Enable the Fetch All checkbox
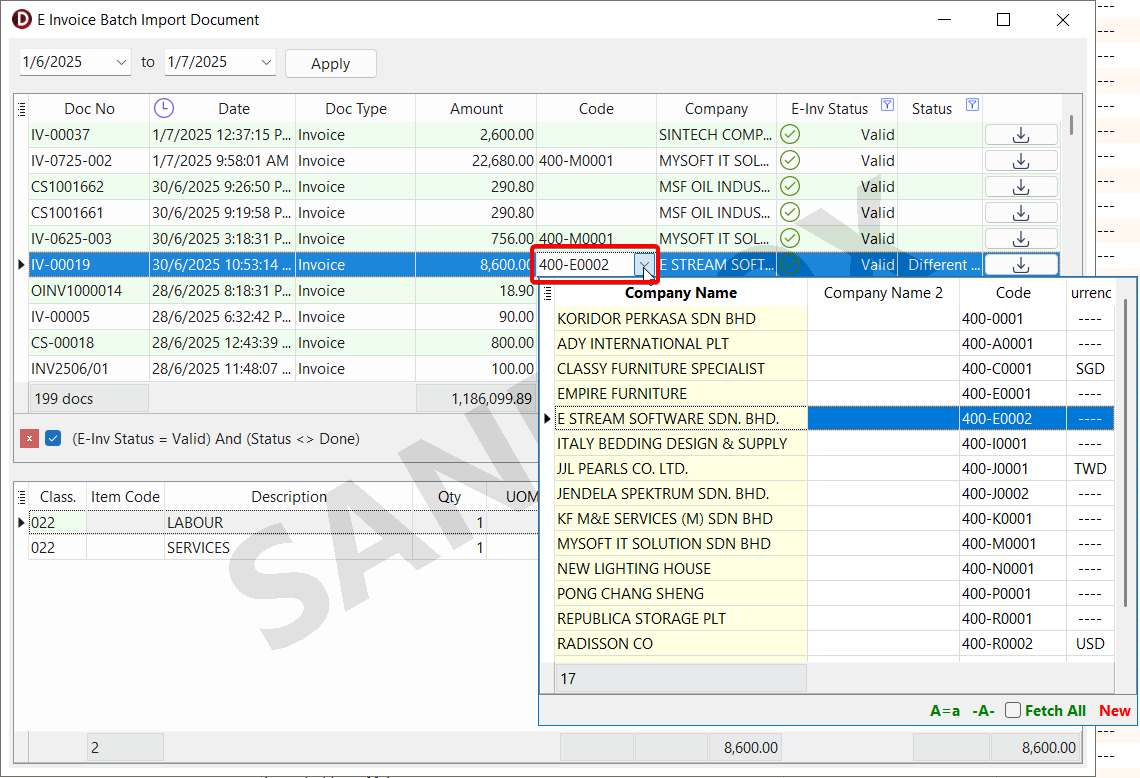 (1013, 710)
